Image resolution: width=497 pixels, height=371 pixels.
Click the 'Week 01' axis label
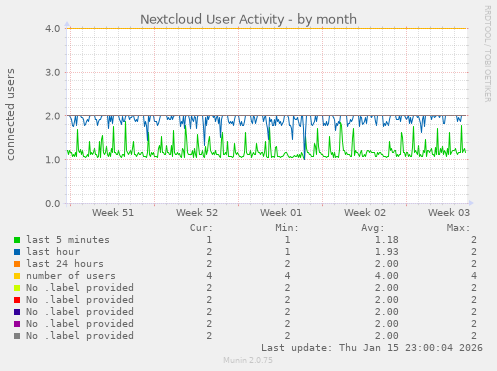(281, 213)
